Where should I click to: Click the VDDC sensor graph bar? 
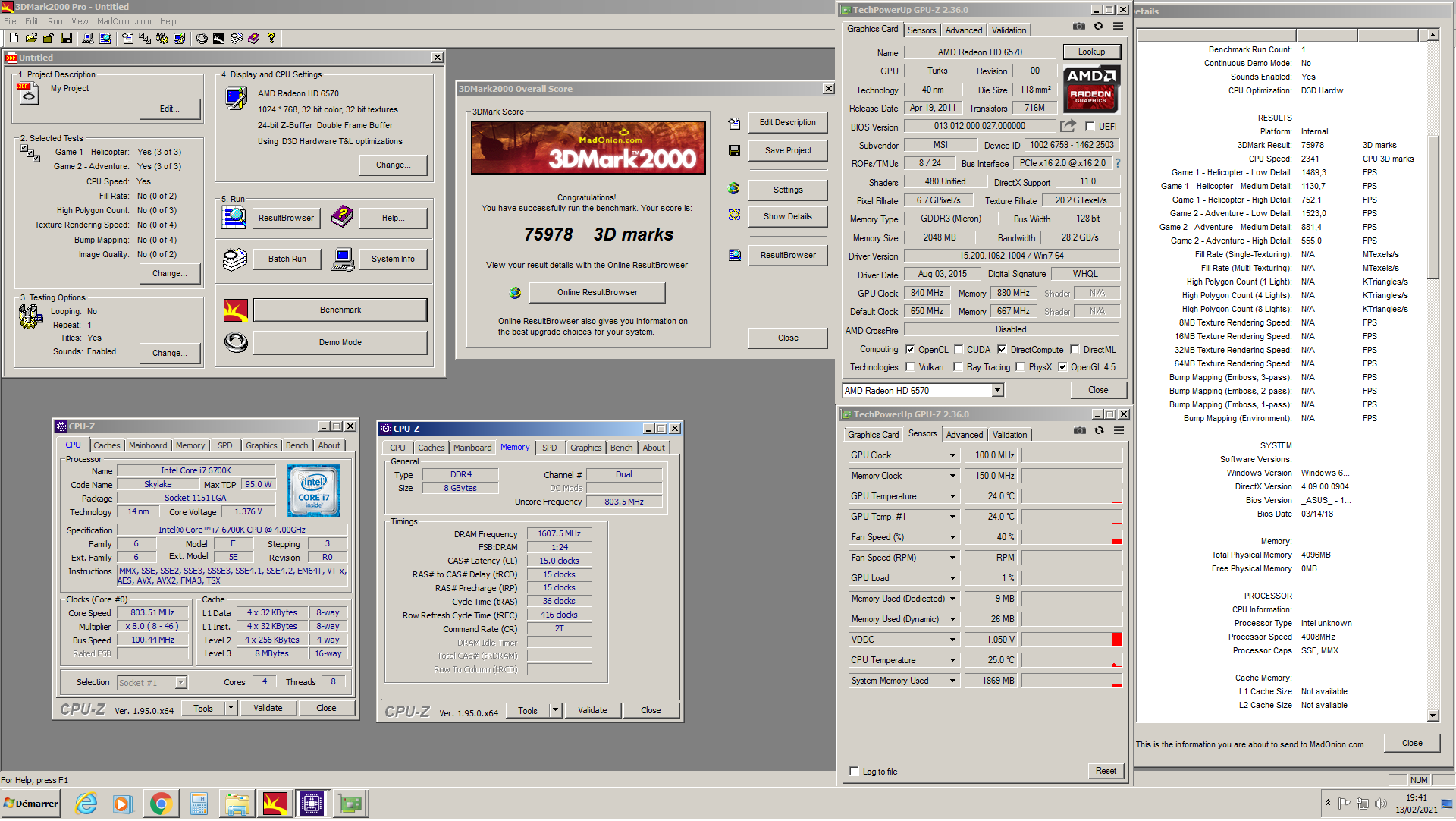1072,640
